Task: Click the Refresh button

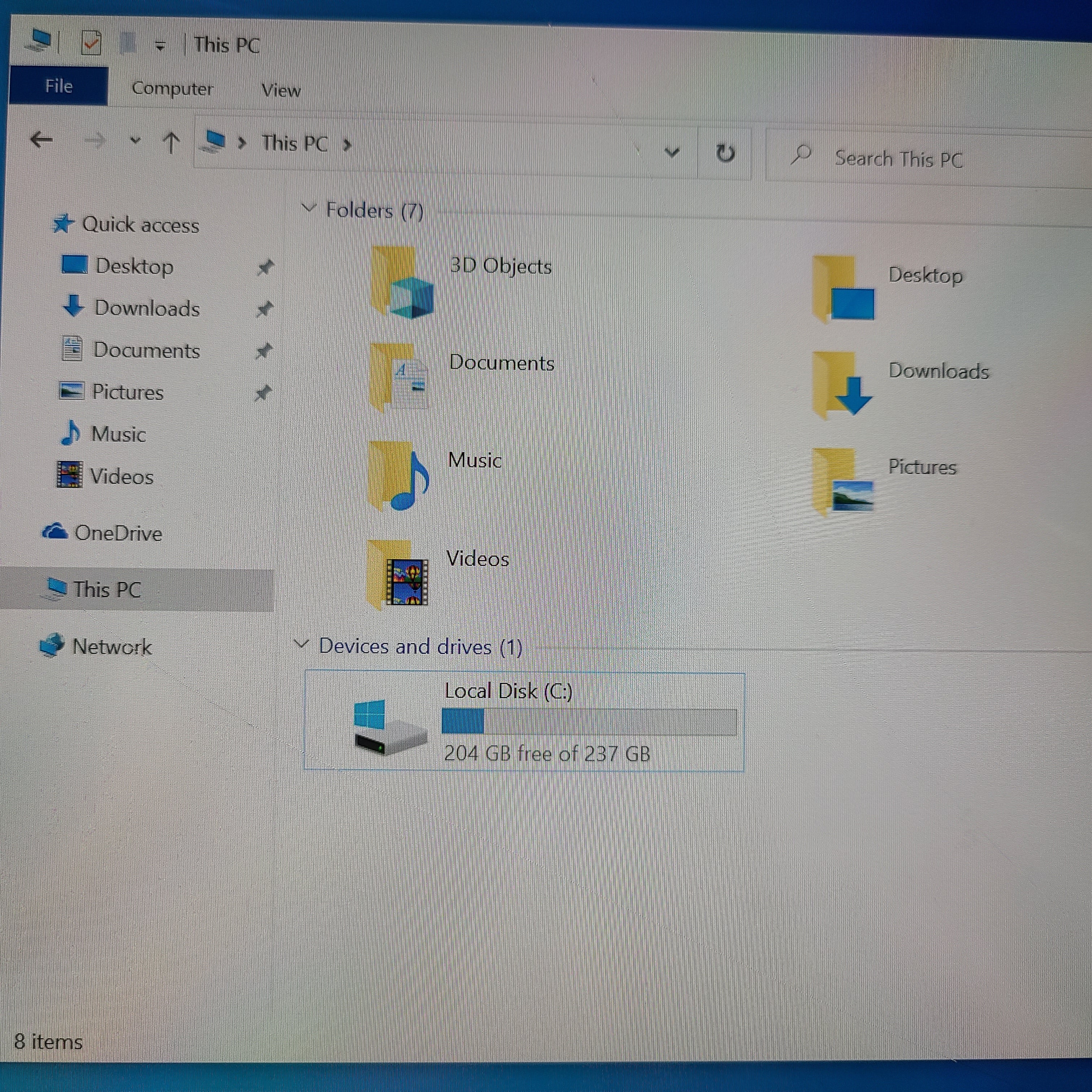Action: [725, 153]
